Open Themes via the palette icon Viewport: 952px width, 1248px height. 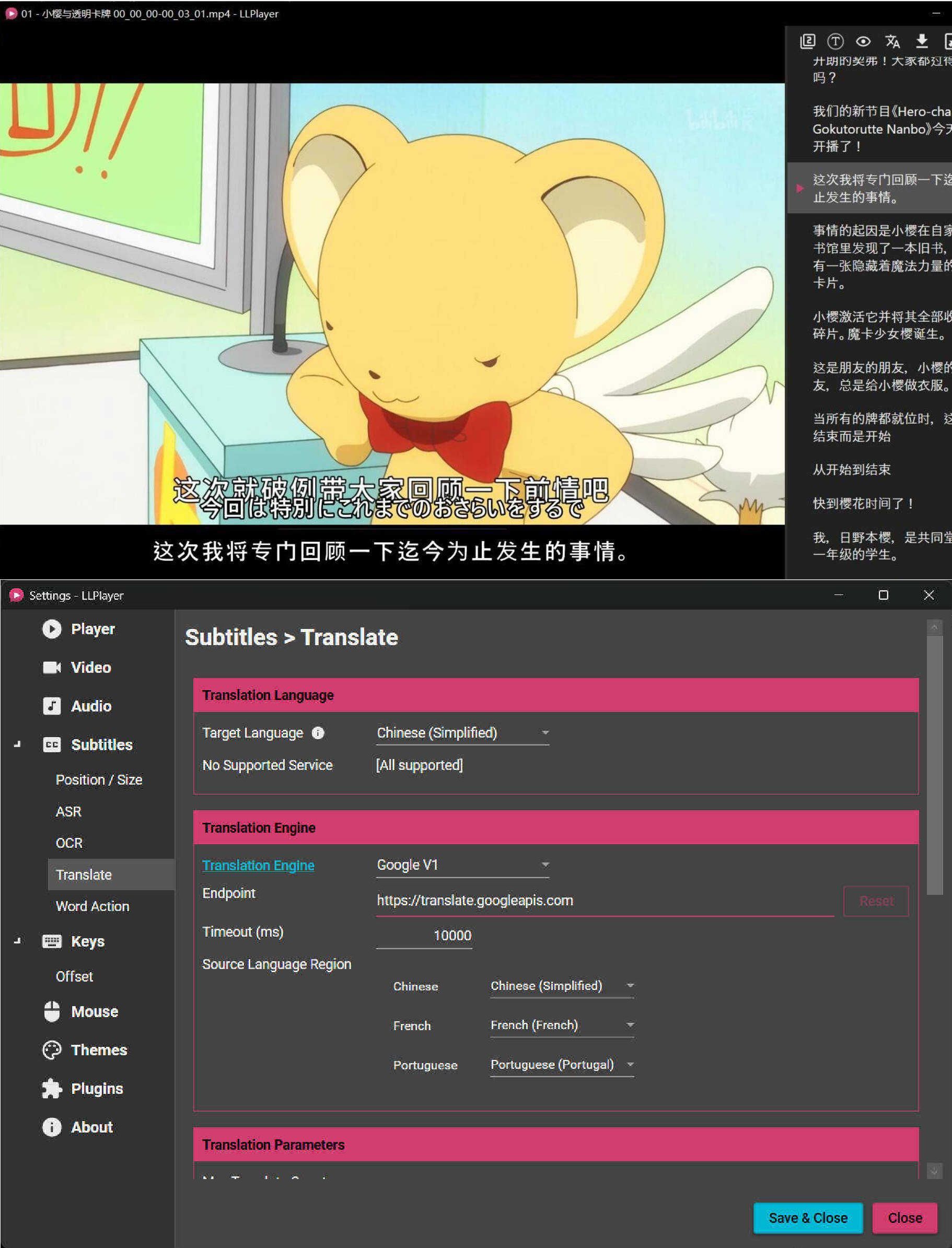coord(52,1049)
